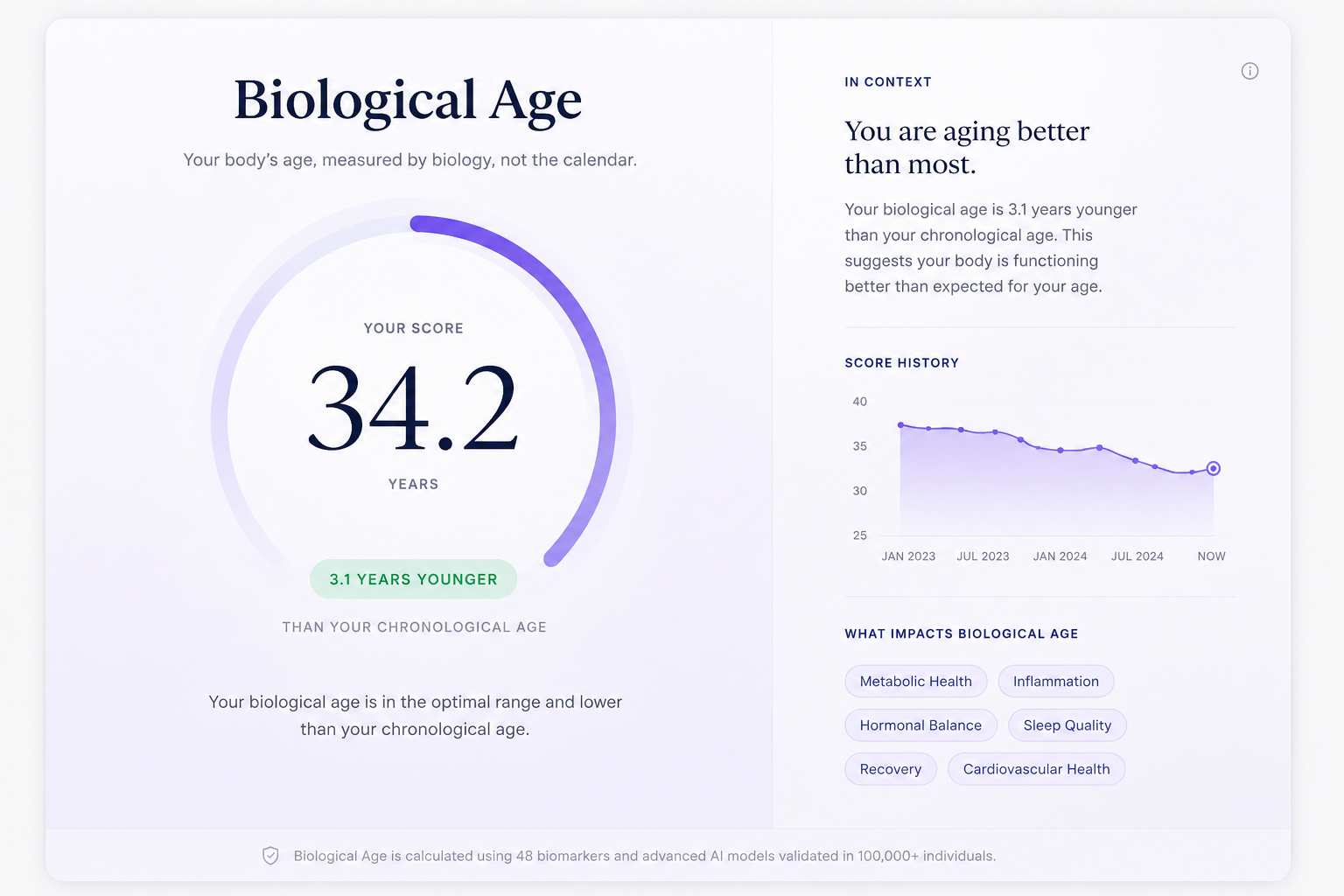Click the first data point on chart
Viewport: 1344px width, 896px height.
pyautogui.click(x=900, y=425)
